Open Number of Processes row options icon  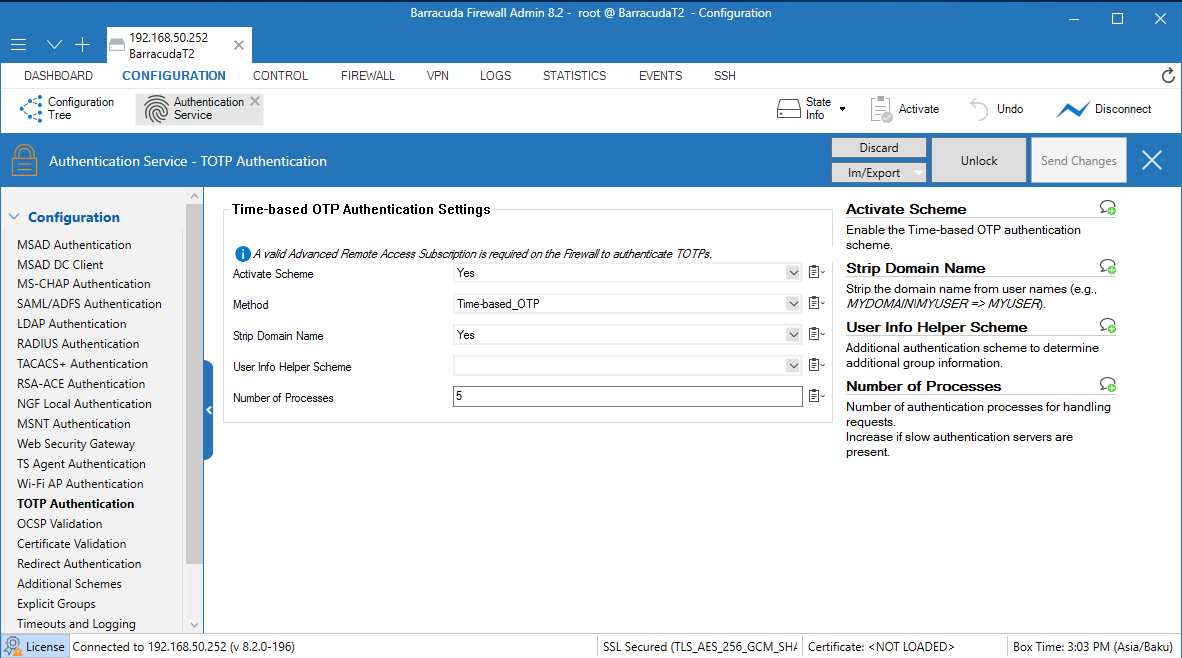[816, 396]
